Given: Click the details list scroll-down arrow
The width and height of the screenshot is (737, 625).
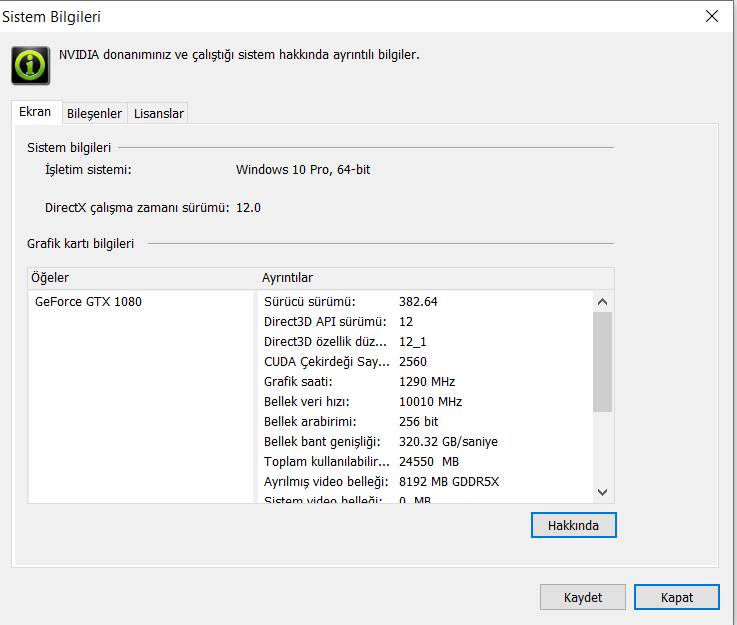Looking at the screenshot, I should [x=603, y=492].
